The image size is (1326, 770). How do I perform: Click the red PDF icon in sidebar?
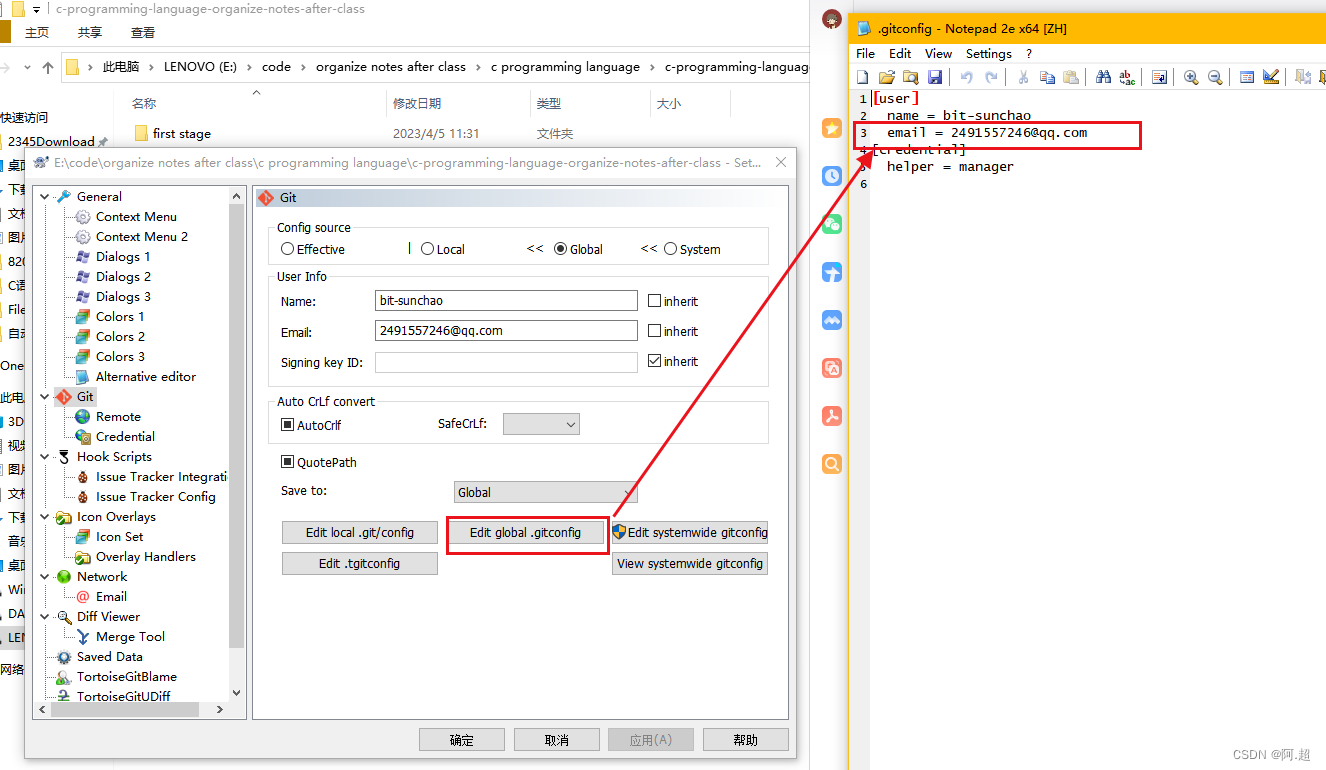point(832,416)
